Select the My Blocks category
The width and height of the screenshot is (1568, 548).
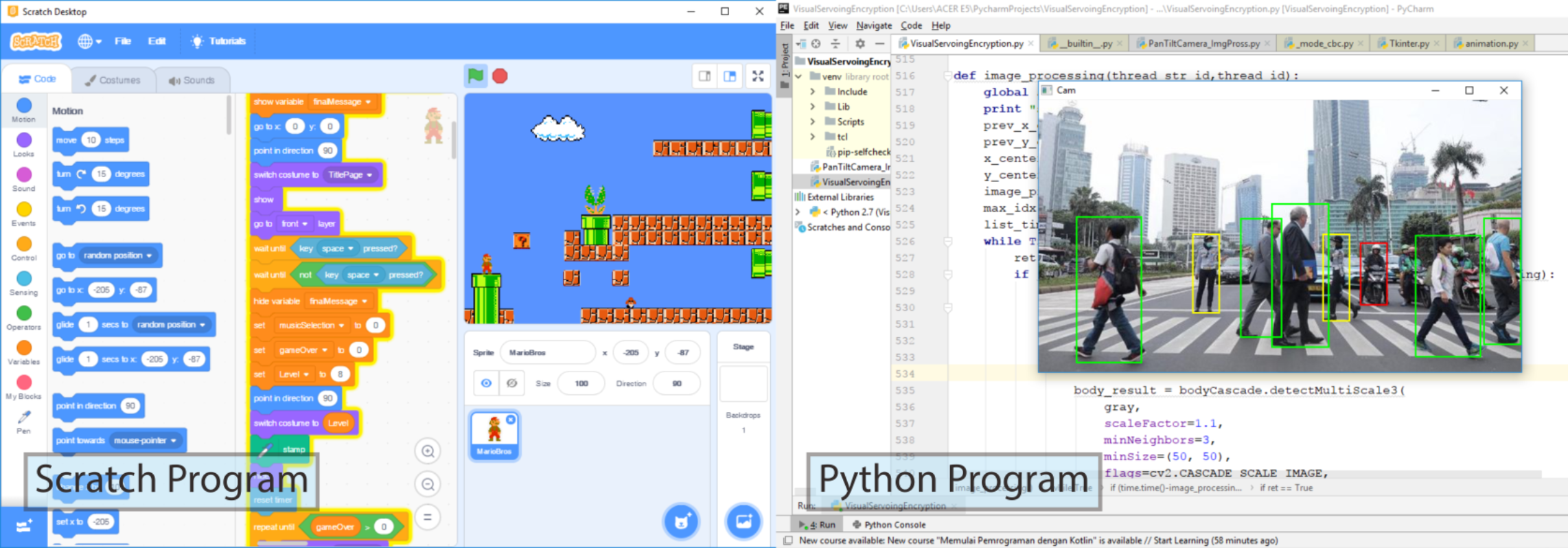[x=23, y=387]
